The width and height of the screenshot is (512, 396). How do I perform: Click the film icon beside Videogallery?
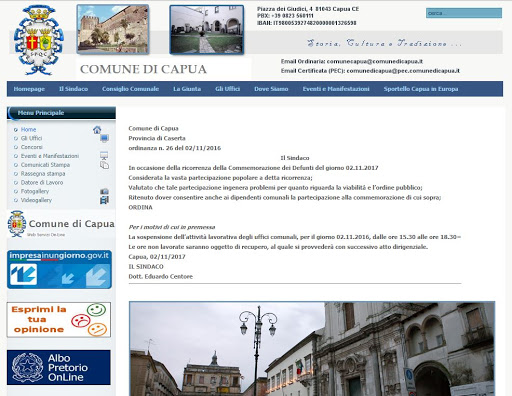[104, 200]
